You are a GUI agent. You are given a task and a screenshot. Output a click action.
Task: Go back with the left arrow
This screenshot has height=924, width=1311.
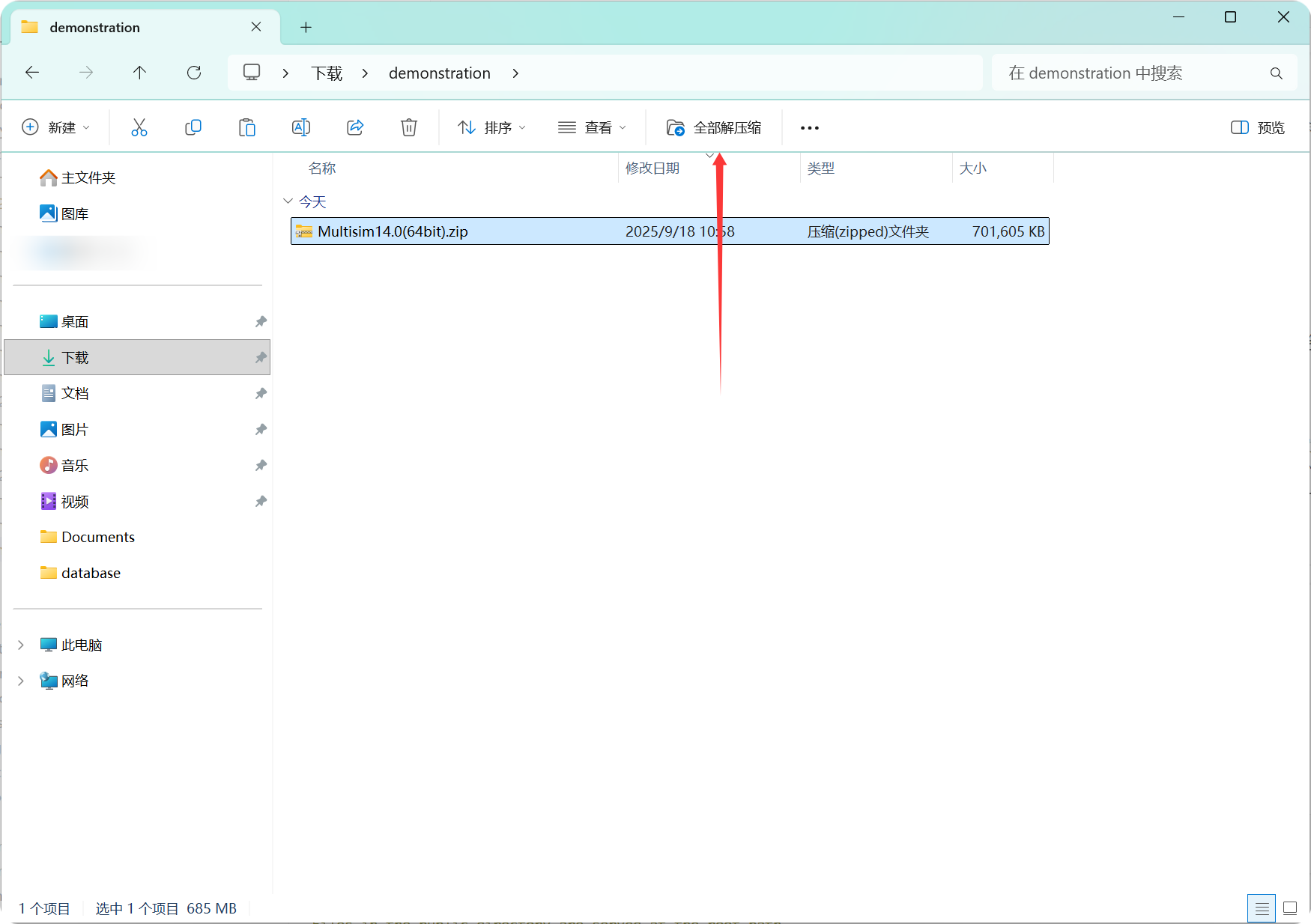(x=32, y=73)
